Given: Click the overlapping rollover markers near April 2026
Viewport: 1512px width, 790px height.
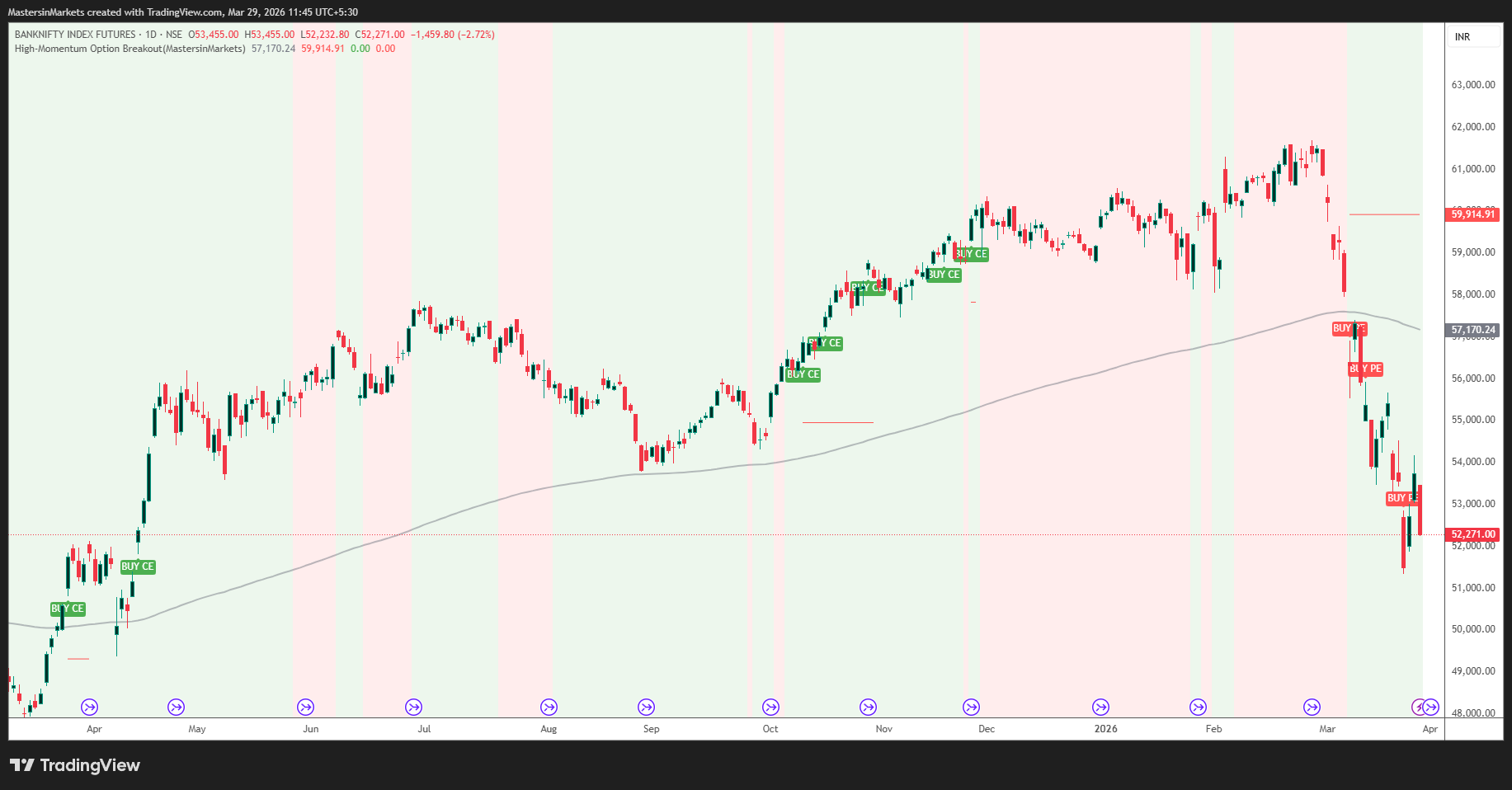Looking at the screenshot, I should (1424, 707).
